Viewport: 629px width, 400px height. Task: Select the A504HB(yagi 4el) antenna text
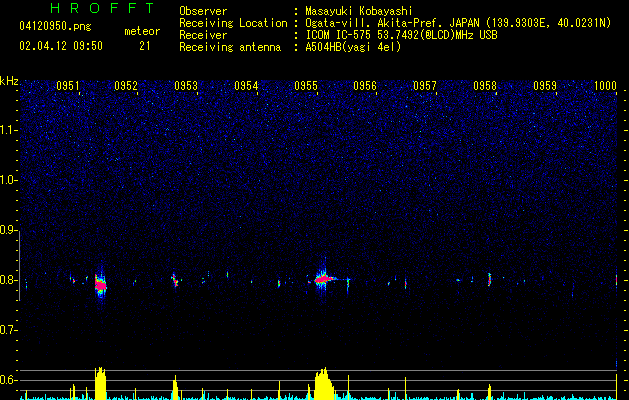[353, 47]
